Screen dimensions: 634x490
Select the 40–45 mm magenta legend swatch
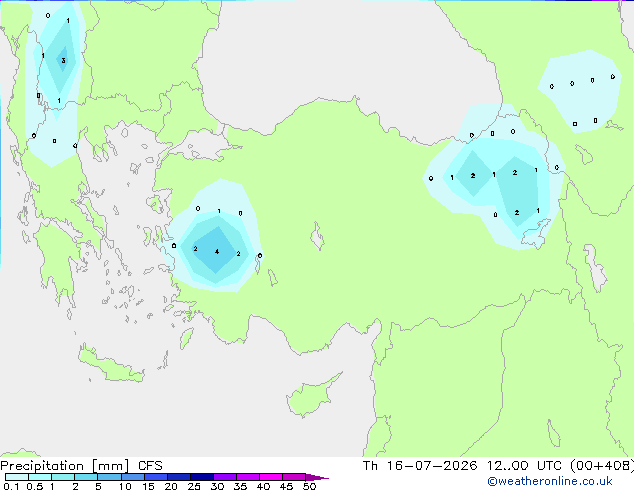pos(271,477)
